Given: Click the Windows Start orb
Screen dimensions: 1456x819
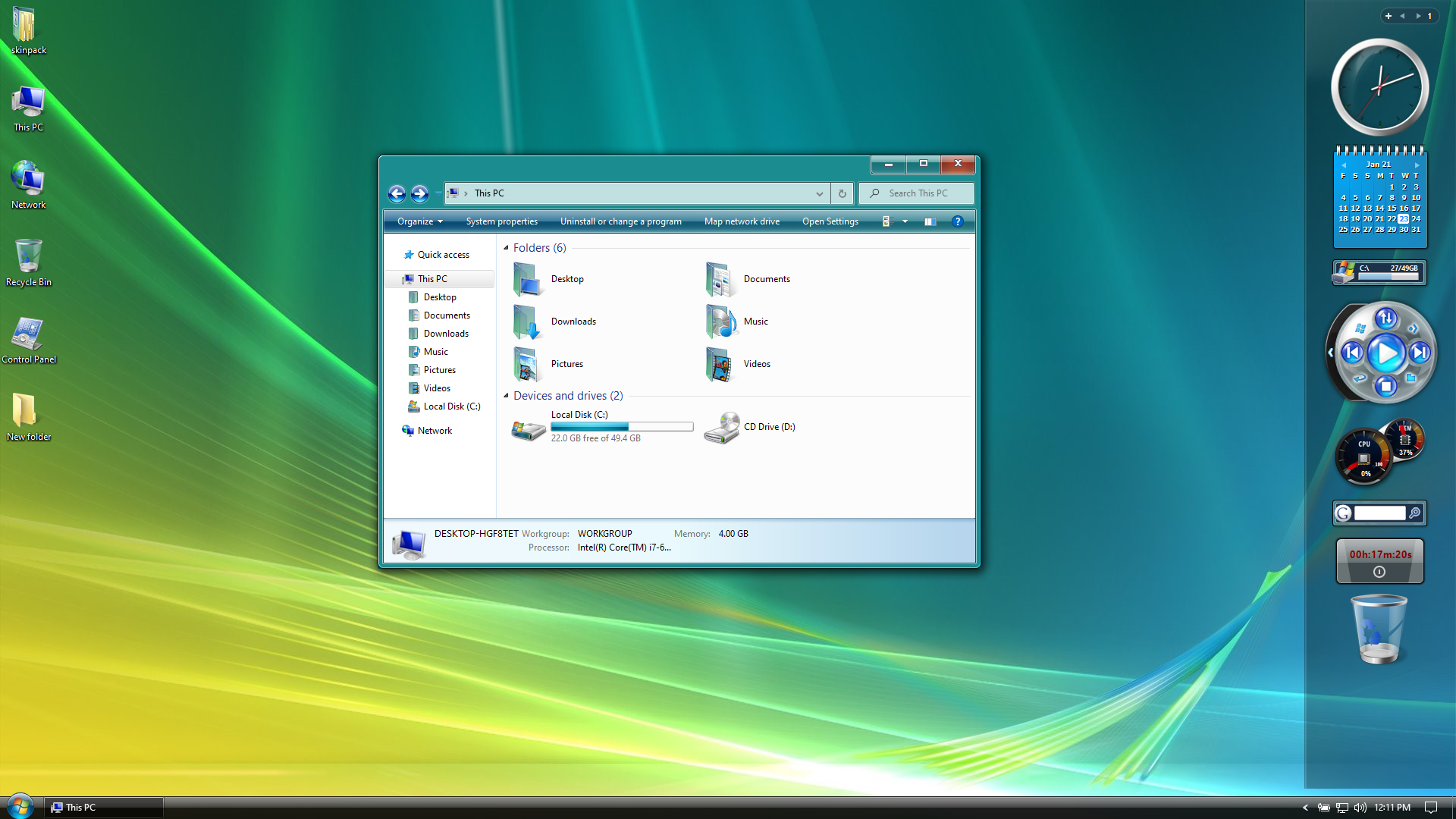Looking at the screenshot, I should (x=20, y=806).
